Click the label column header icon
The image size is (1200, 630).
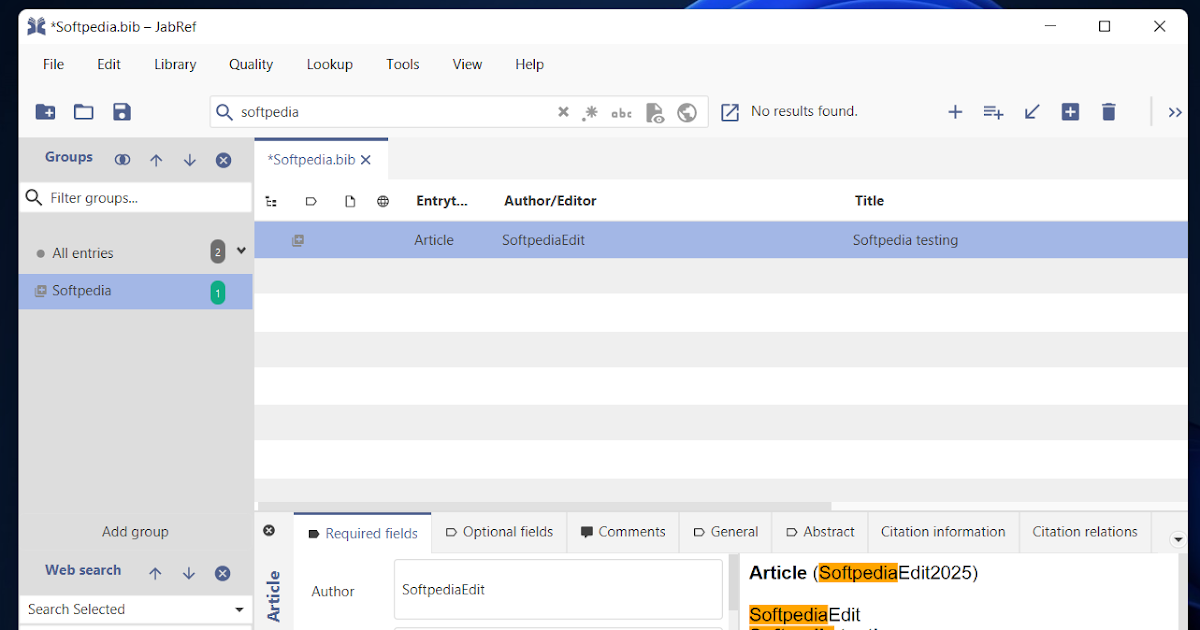(311, 201)
